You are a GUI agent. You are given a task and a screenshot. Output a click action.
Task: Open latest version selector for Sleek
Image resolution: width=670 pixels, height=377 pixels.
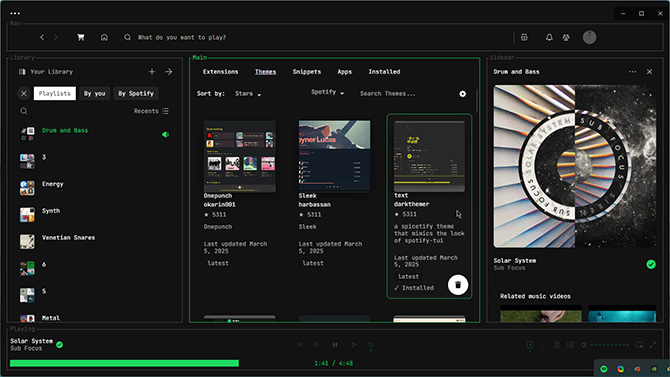[313, 263]
